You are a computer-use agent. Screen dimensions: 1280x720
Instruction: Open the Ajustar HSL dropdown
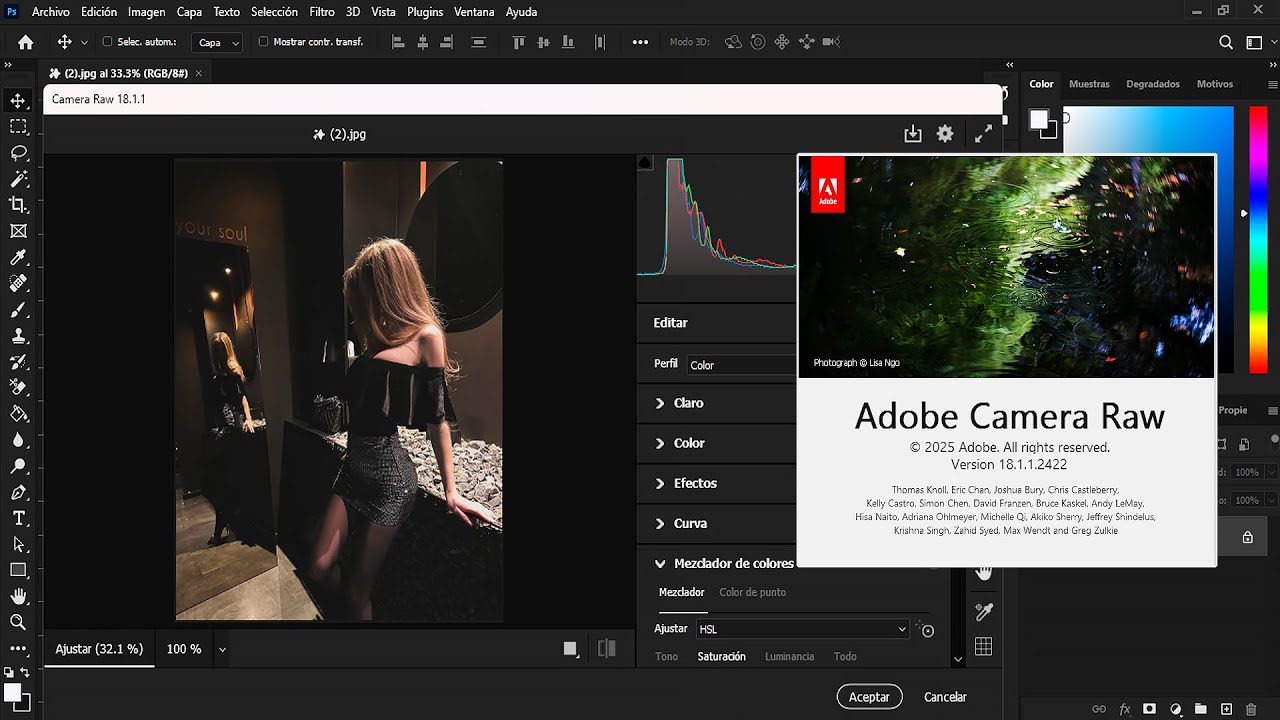[x=802, y=629]
